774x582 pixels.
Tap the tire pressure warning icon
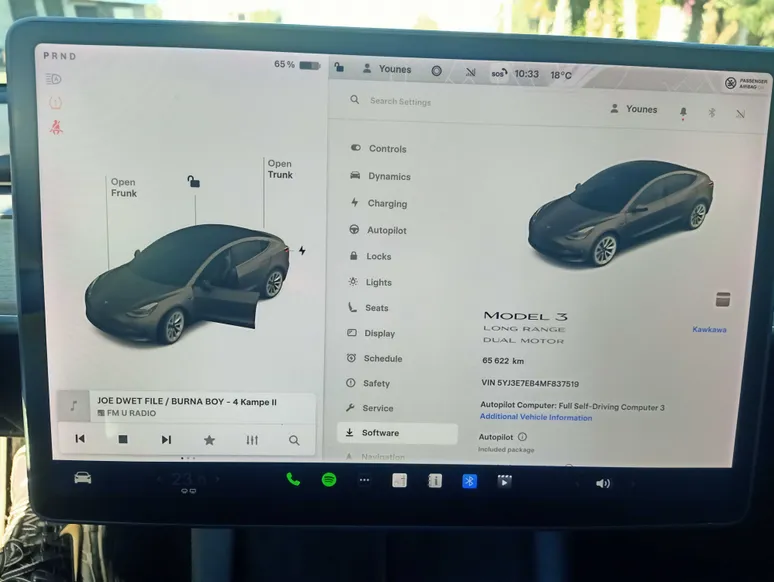55,103
